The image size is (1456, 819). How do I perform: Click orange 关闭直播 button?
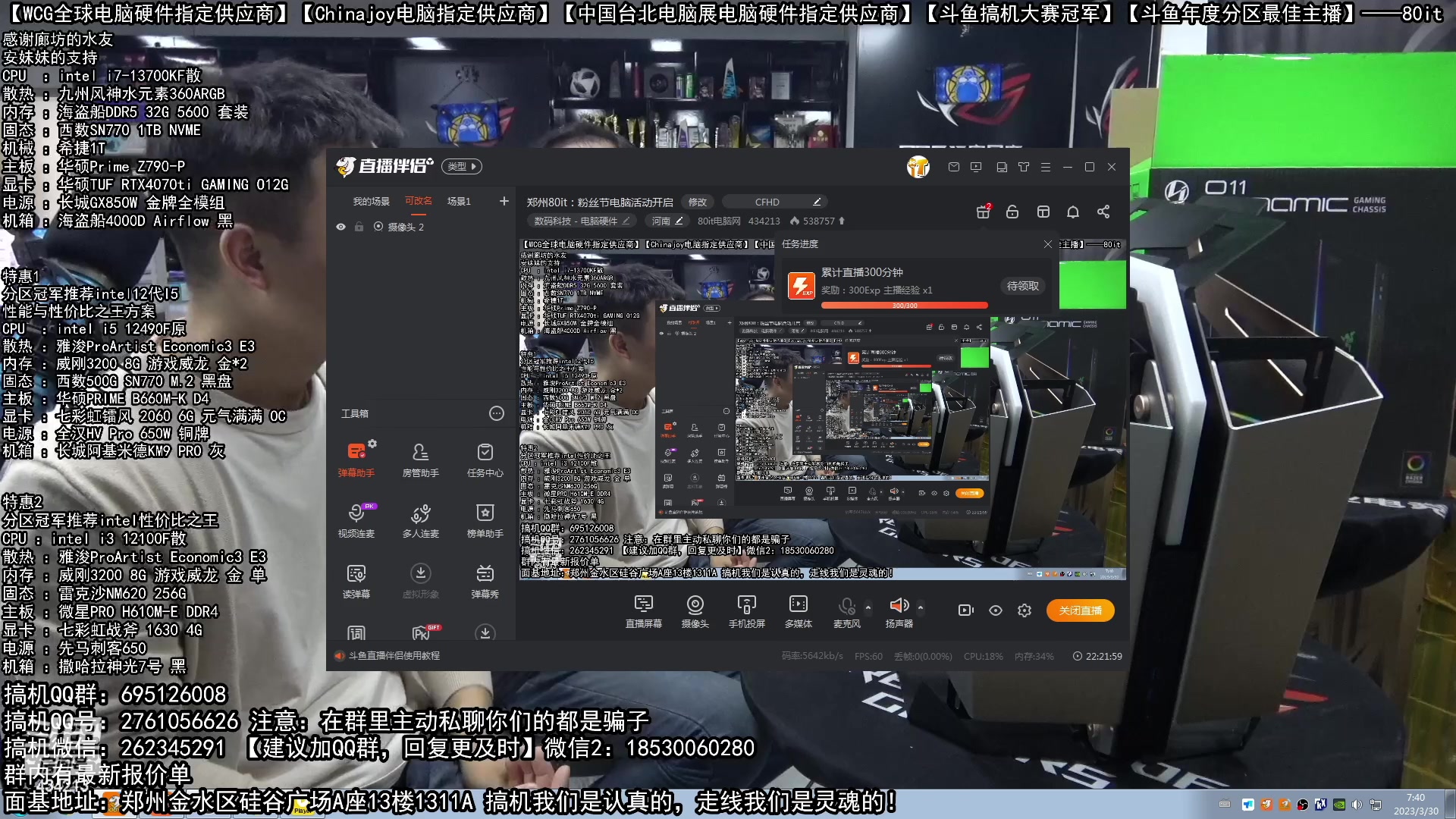[x=1080, y=610]
